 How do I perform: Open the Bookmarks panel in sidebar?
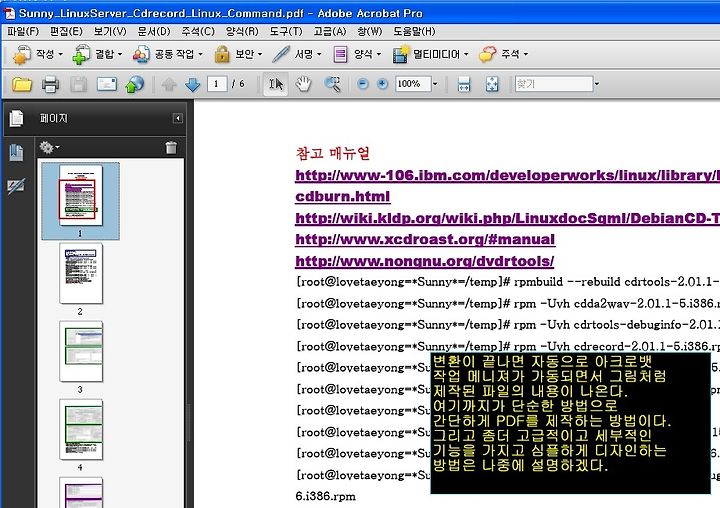click(16, 152)
